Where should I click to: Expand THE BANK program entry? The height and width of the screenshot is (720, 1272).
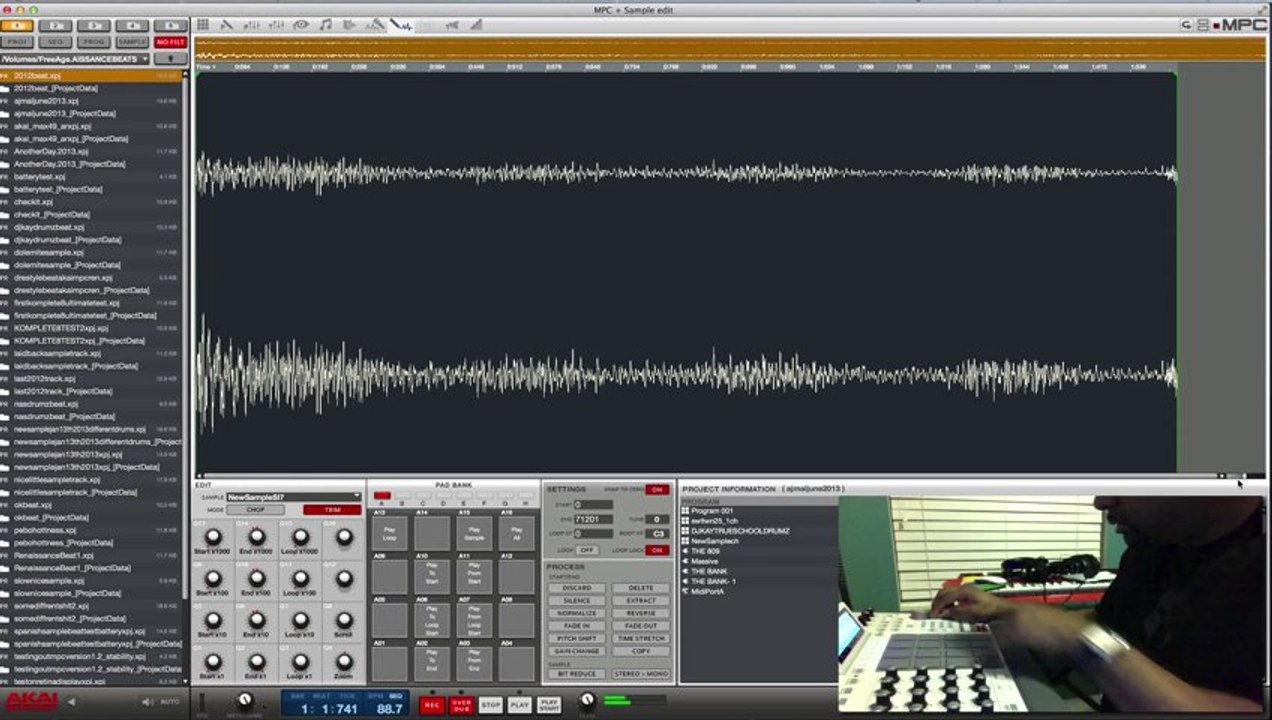pos(708,571)
